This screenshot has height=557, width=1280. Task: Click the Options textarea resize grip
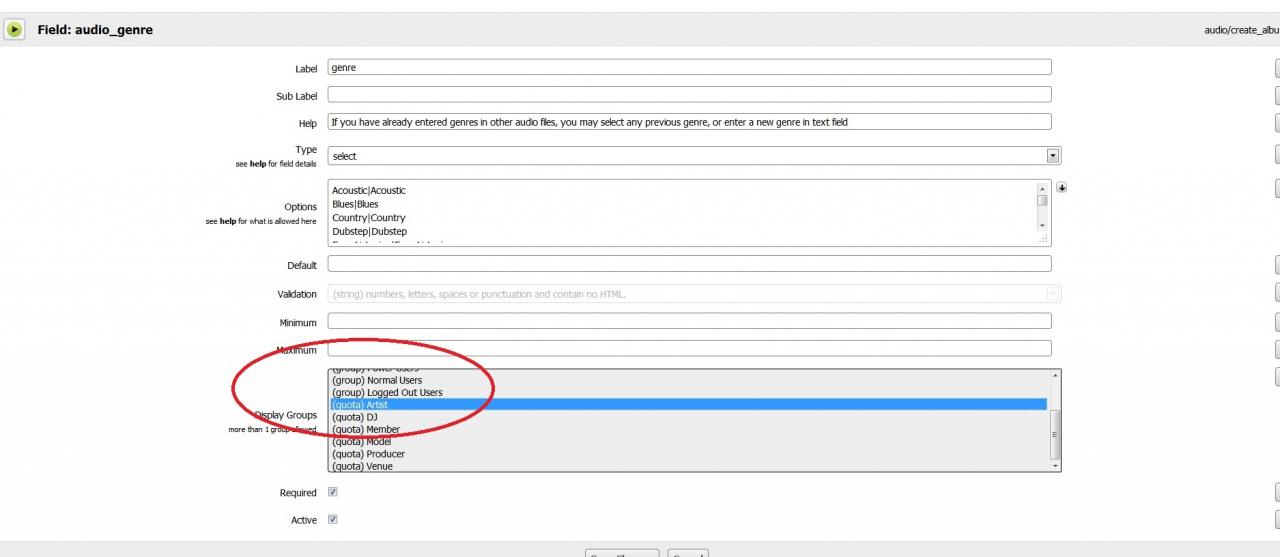pyautogui.click(x=1043, y=238)
